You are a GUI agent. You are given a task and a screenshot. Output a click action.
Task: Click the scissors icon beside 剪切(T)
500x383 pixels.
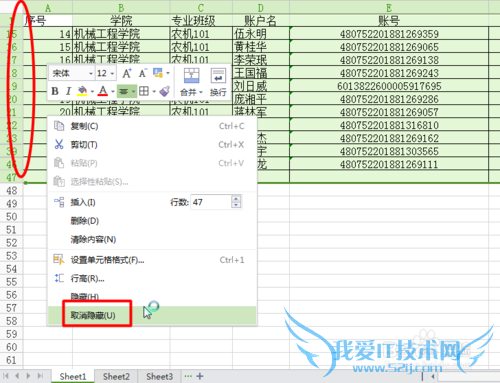coord(59,144)
